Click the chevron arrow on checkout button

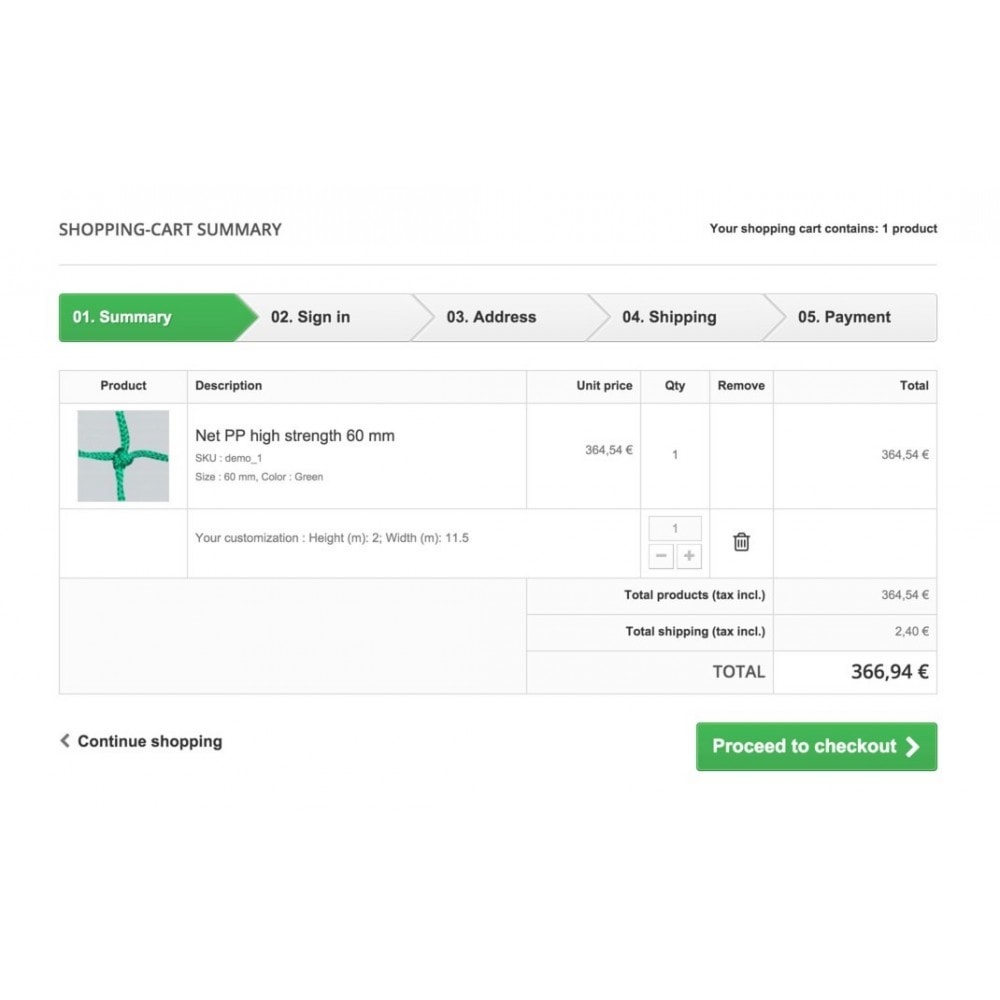pos(913,746)
